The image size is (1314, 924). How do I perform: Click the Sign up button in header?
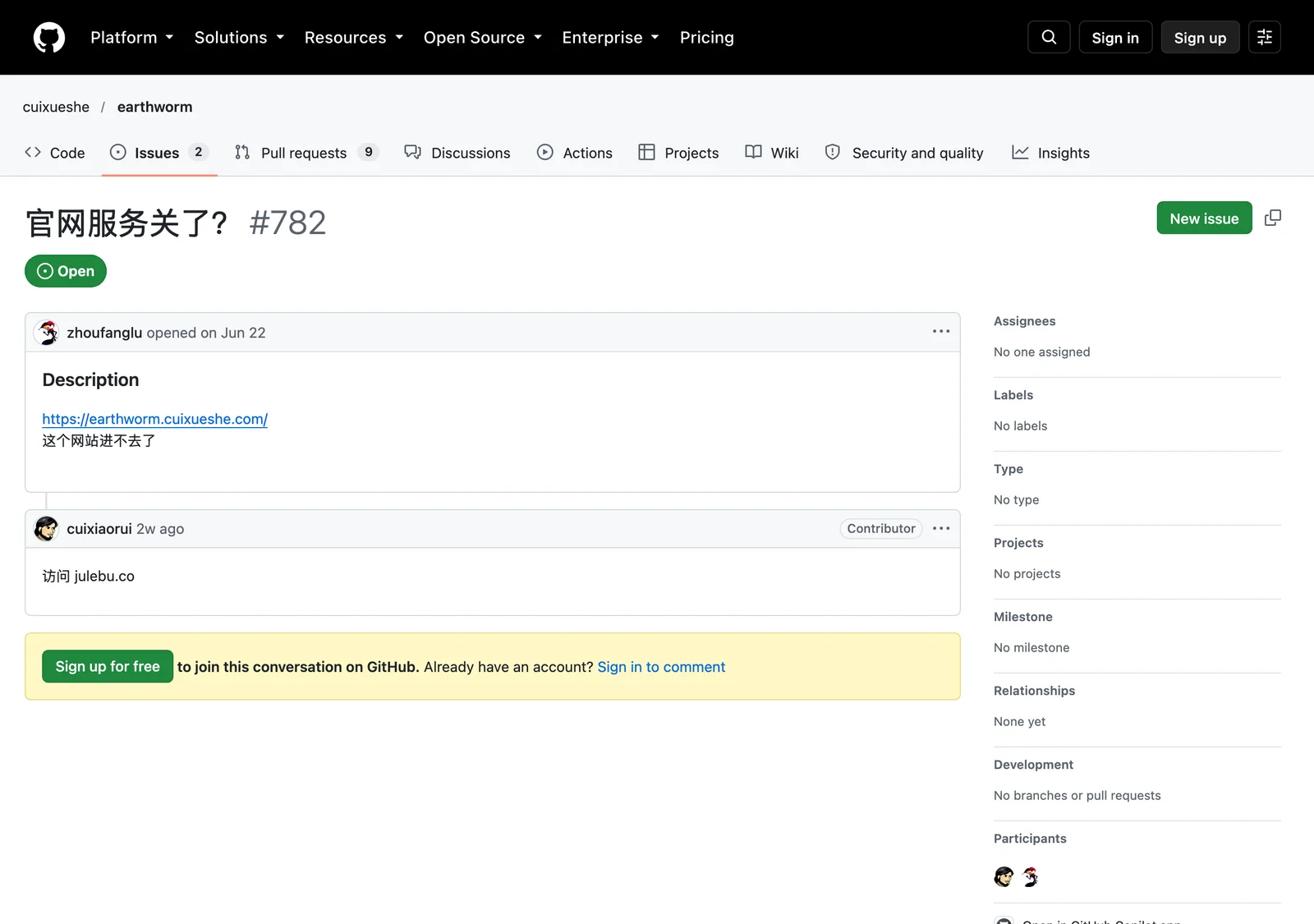tap(1200, 38)
